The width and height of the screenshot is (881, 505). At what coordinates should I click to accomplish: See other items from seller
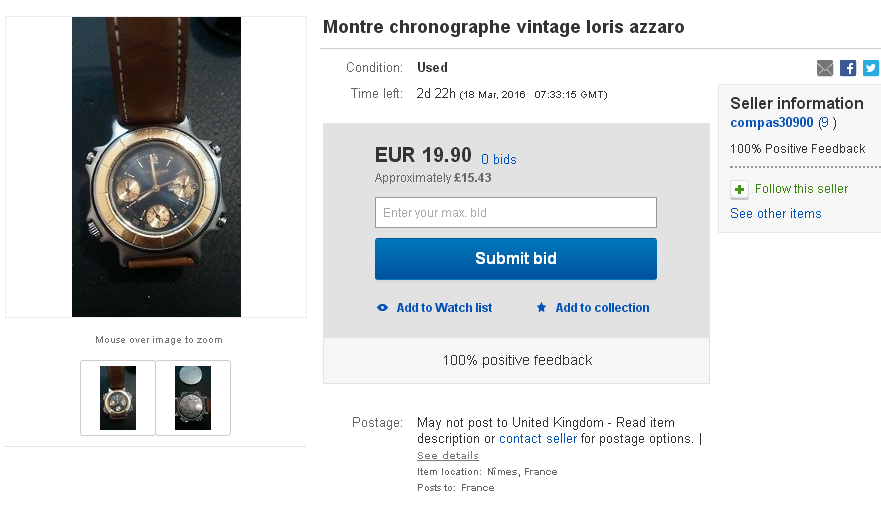pos(775,214)
